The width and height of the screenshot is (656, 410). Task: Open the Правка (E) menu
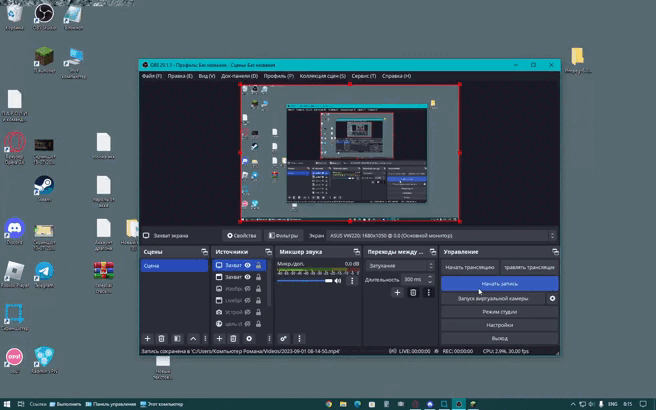(x=180, y=76)
